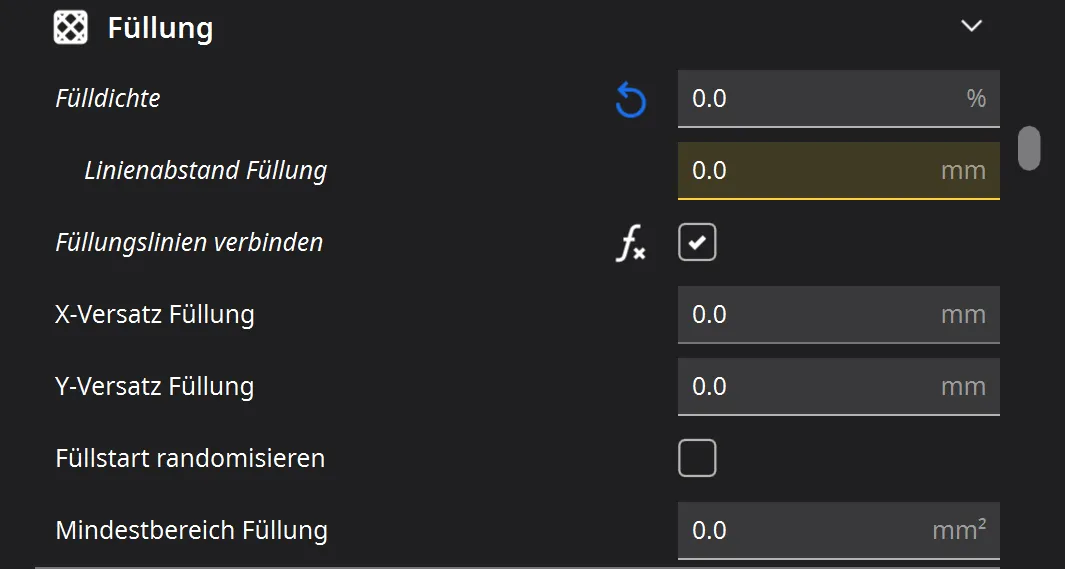Click the Y-Versatz Füllung label
Image resolution: width=1065 pixels, height=569 pixels.
coord(155,387)
